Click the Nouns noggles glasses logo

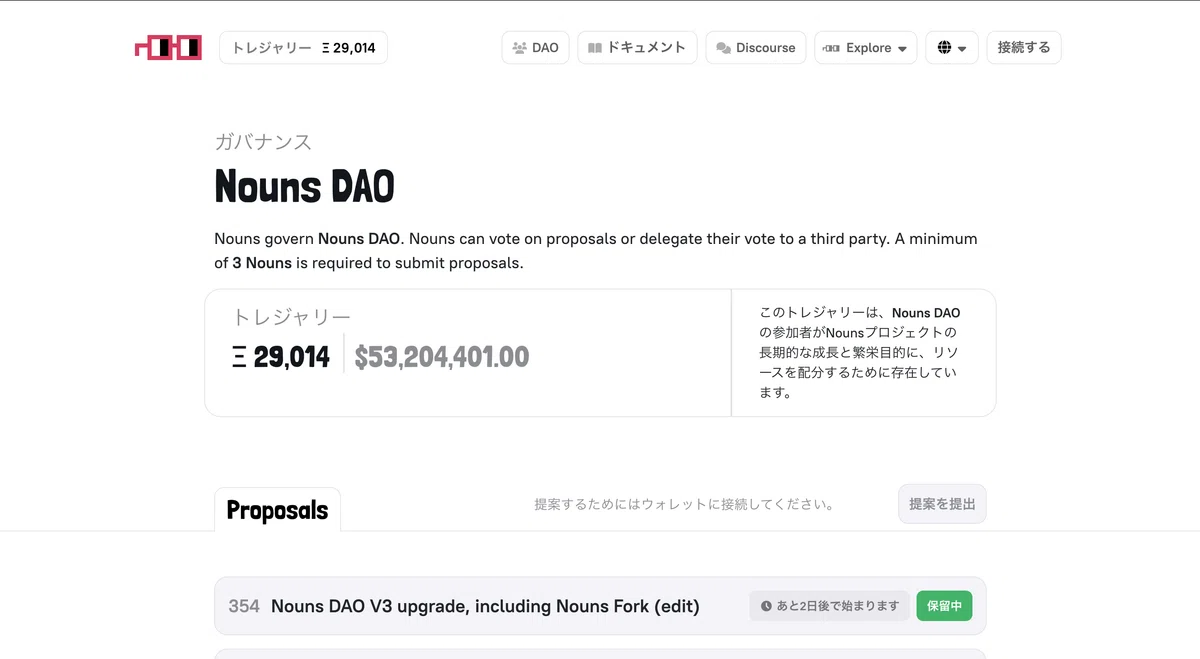click(168, 47)
